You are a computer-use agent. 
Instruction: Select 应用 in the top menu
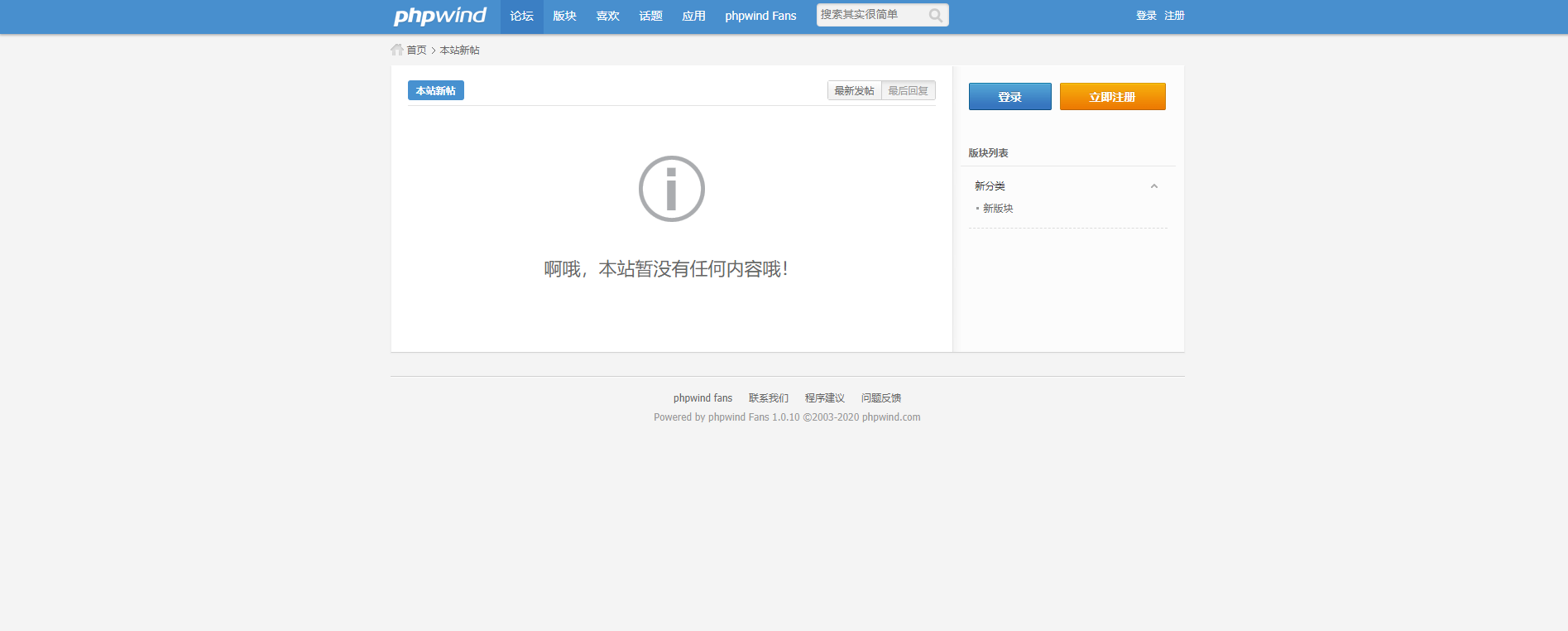(693, 16)
